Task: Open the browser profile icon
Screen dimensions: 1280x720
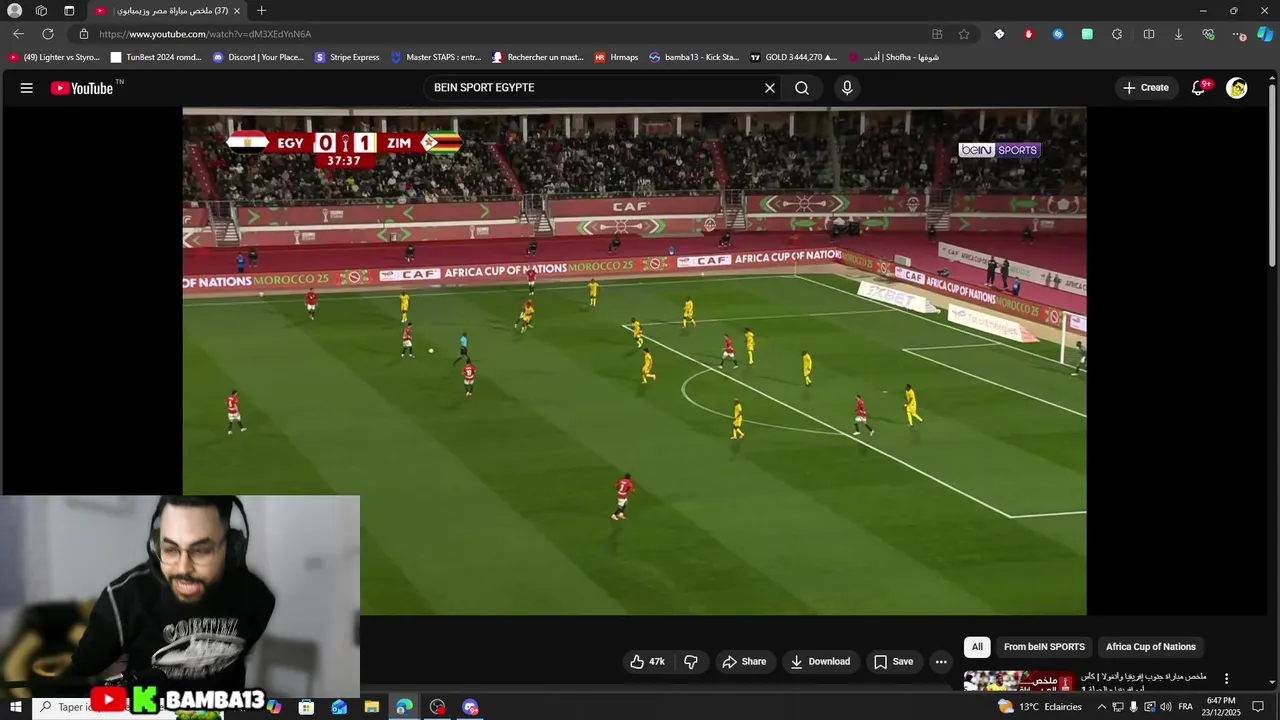Action: point(15,11)
